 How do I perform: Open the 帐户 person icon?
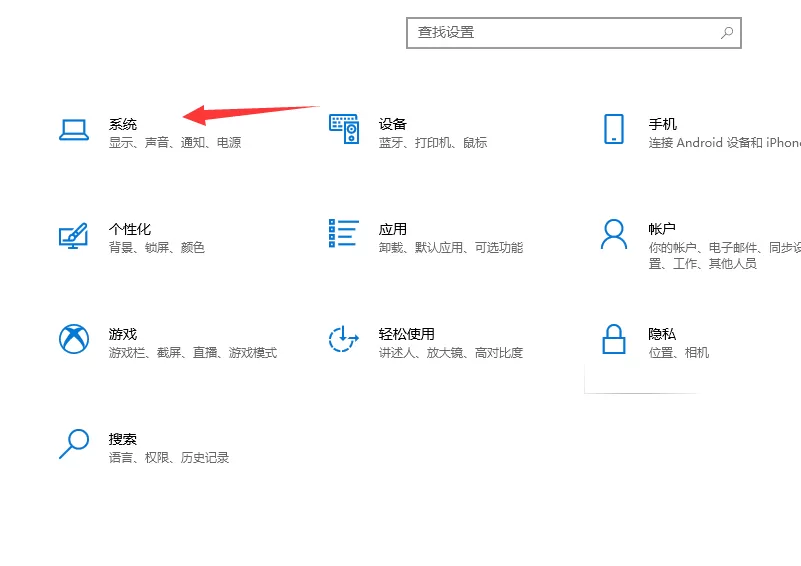pos(614,234)
